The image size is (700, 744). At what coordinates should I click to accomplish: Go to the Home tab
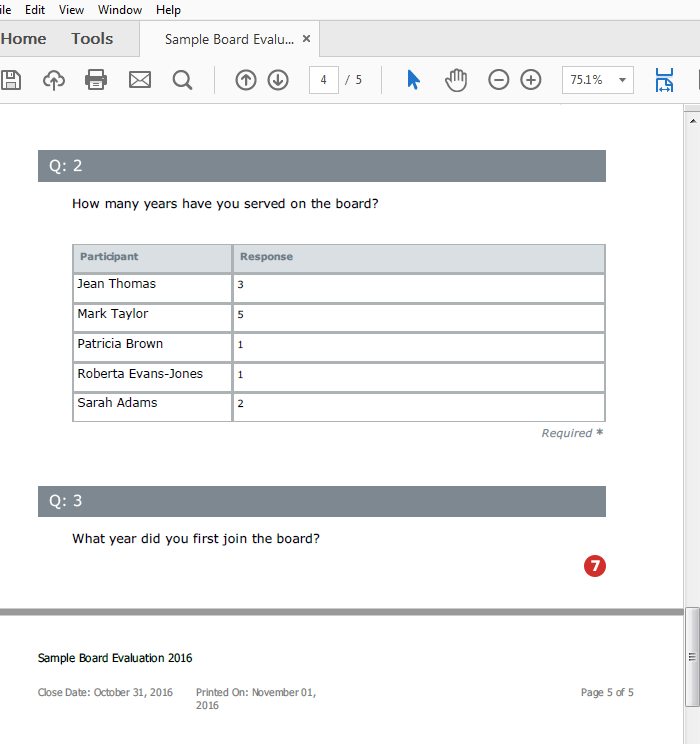pos(24,39)
